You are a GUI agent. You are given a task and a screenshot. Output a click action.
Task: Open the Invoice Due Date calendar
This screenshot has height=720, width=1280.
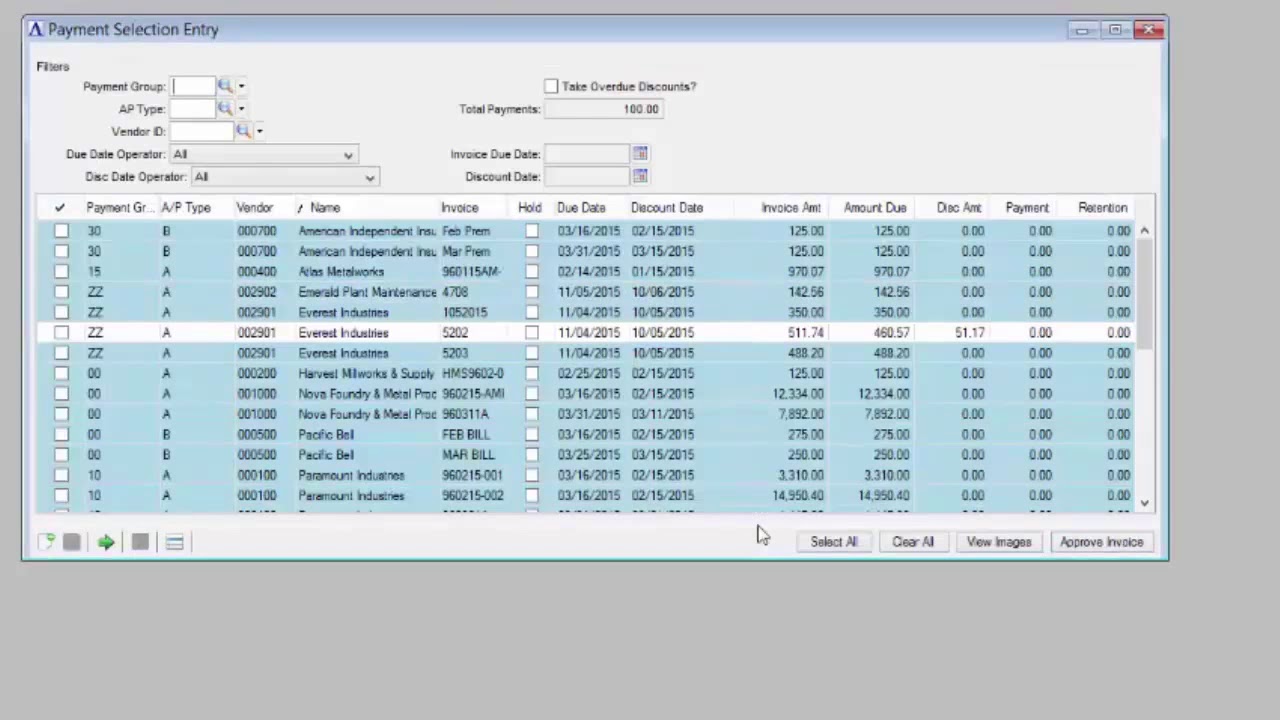[640, 154]
